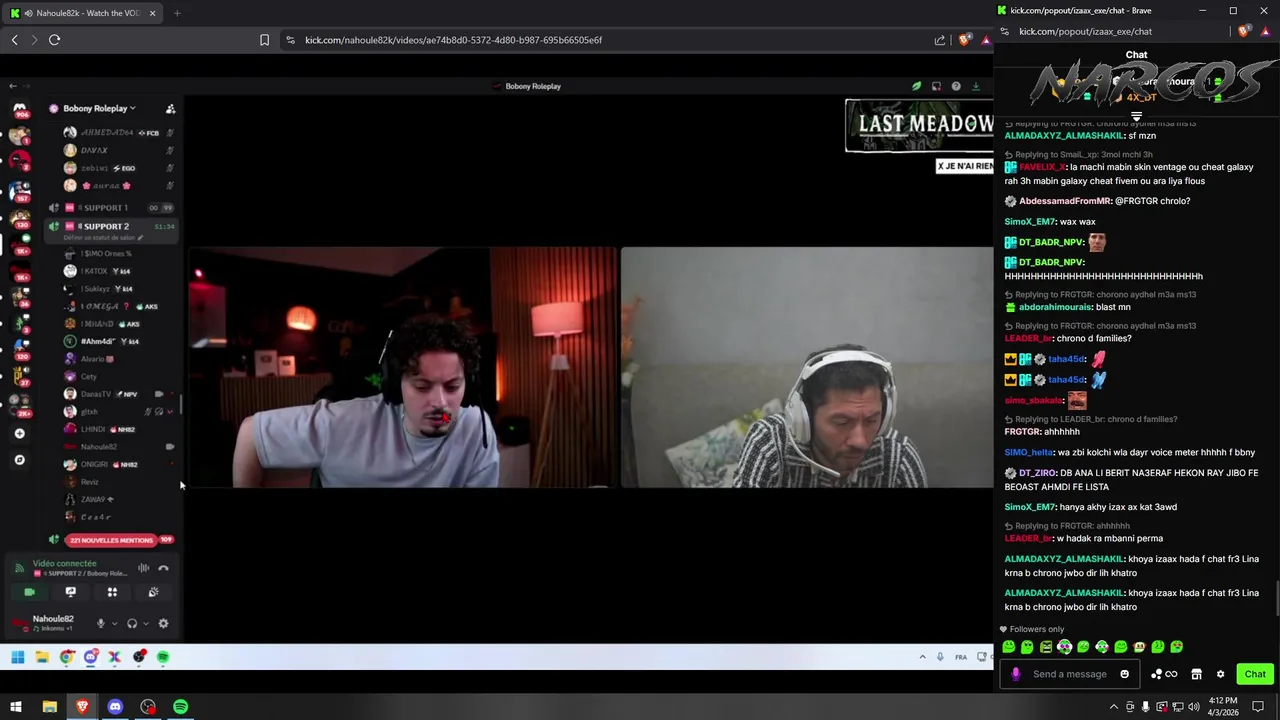Focus the Send a message input
1280x720 pixels.
click(x=1069, y=674)
